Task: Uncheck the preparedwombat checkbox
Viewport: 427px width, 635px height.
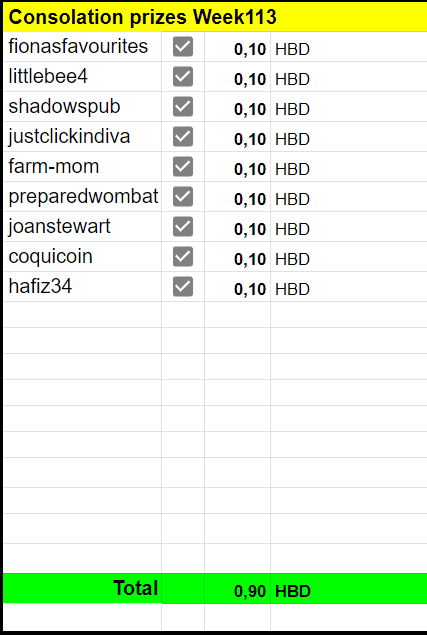Action: tap(183, 196)
